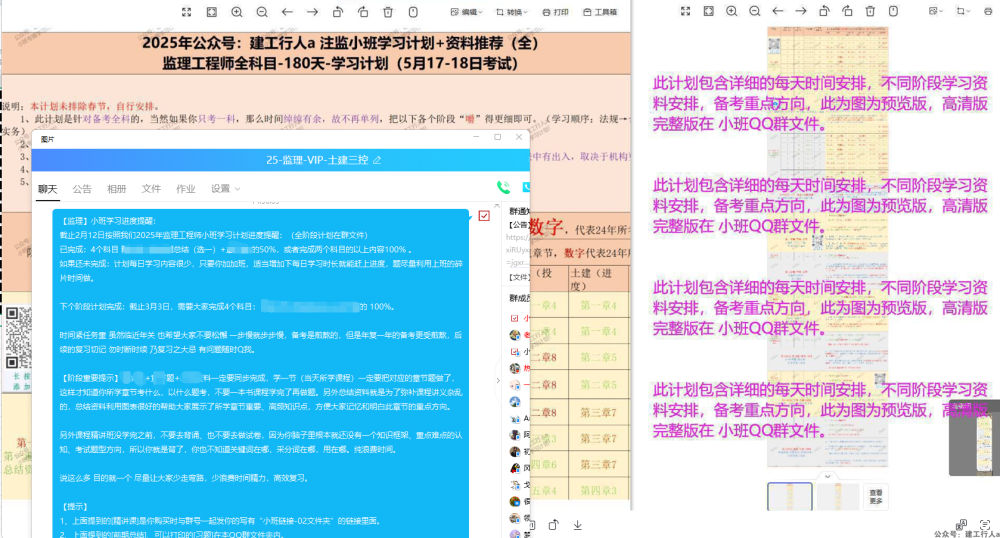Zoom in on left viewer image
1000x538 pixels.
pos(237,12)
